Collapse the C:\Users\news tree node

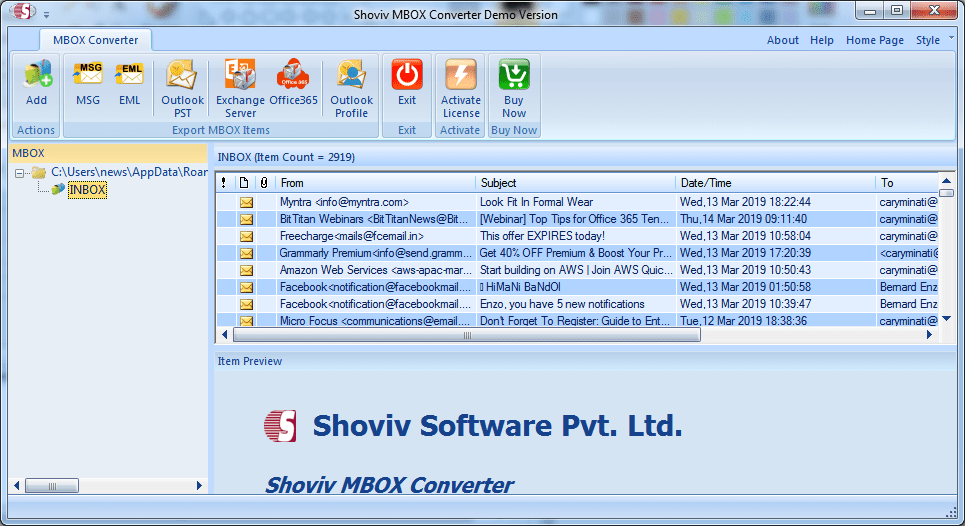click(19, 173)
